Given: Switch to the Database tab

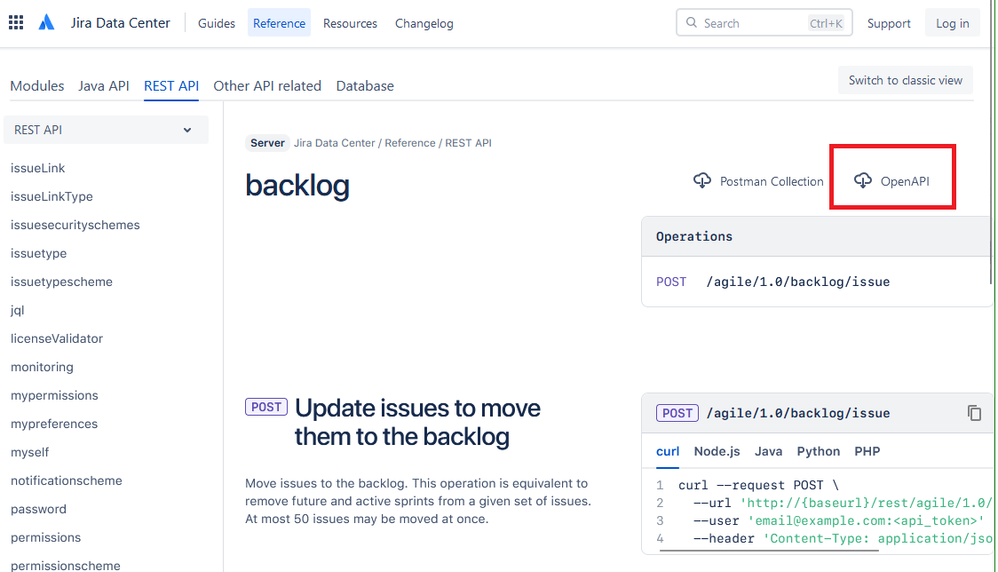Looking at the screenshot, I should click(x=365, y=86).
